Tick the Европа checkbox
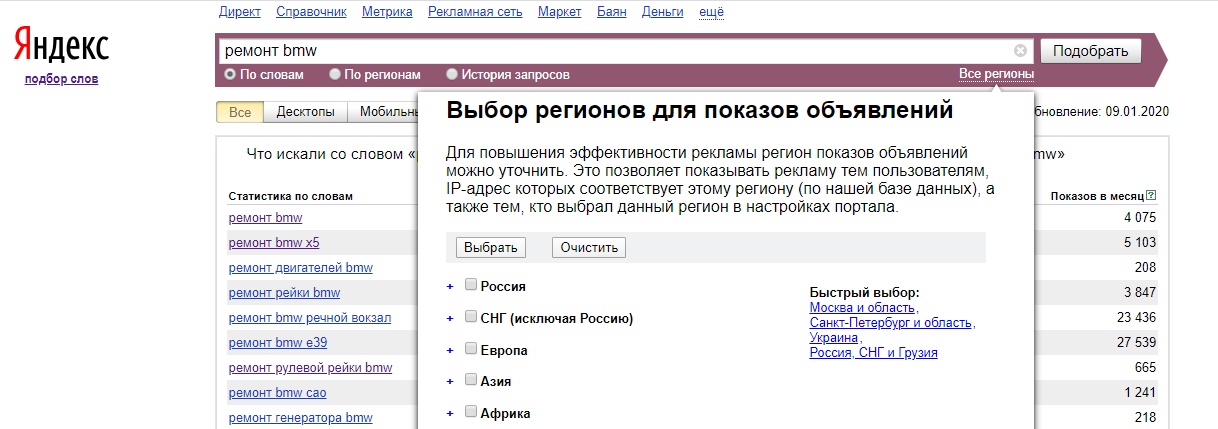 point(471,349)
